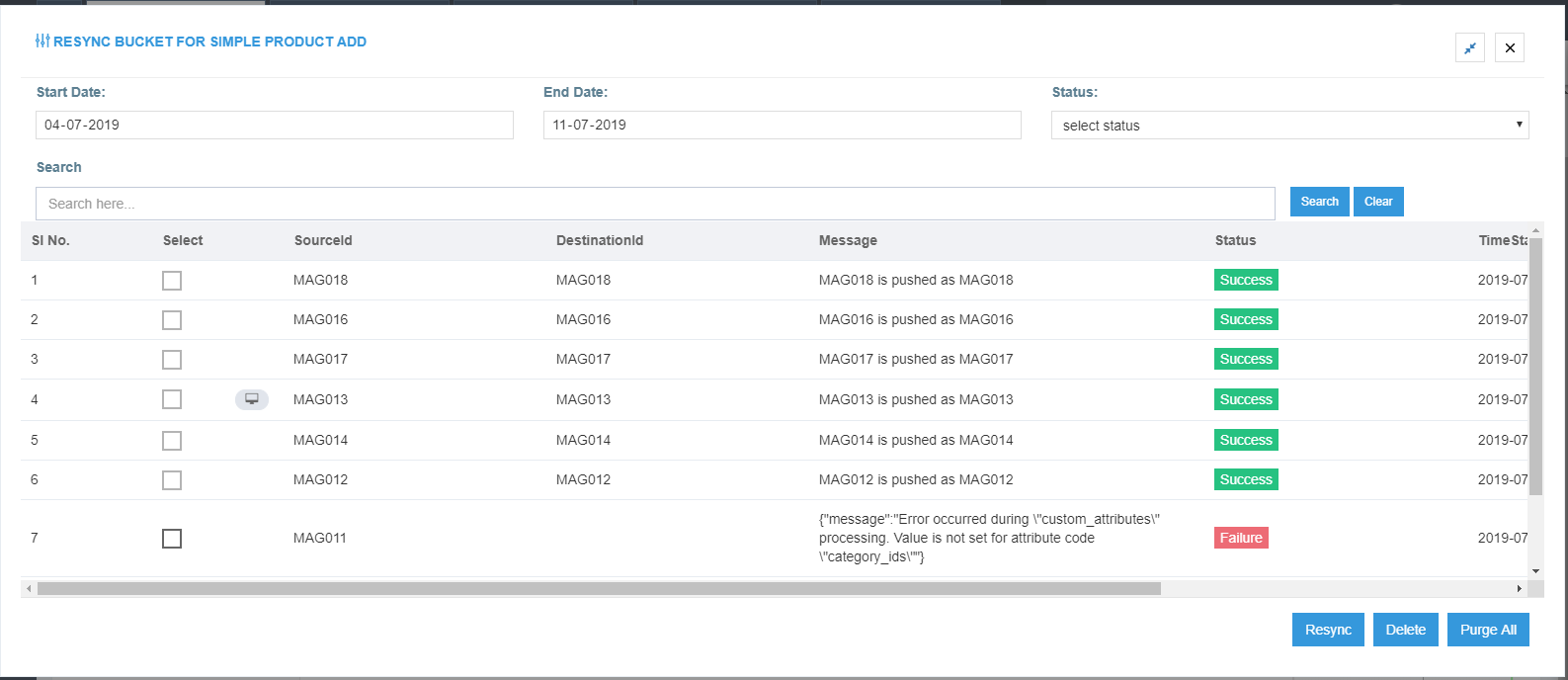Click the Delete button
The image size is (1568, 680).
1405,630
